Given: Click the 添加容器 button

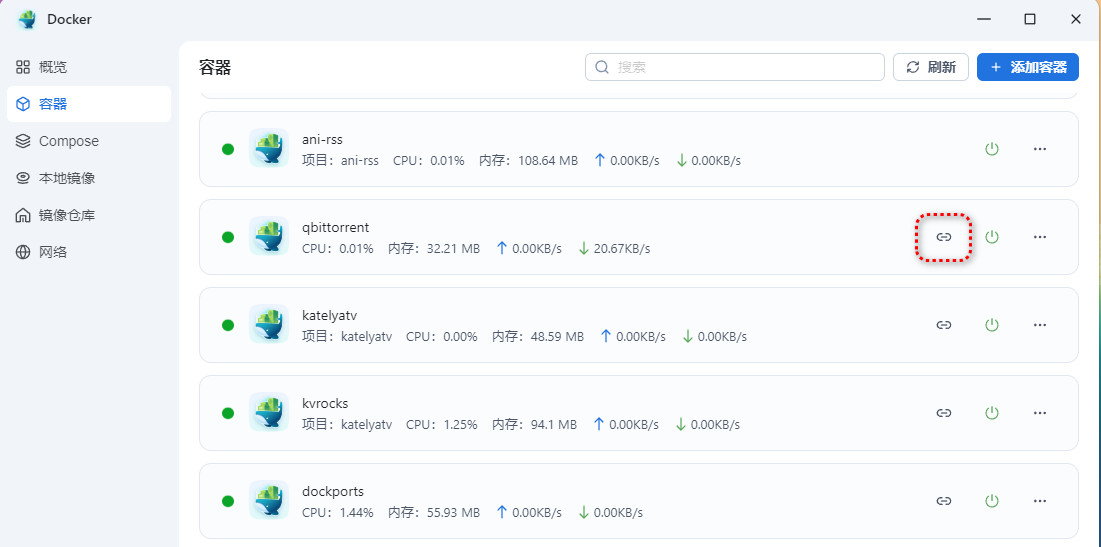Looking at the screenshot, I should tap(1027, 67).
